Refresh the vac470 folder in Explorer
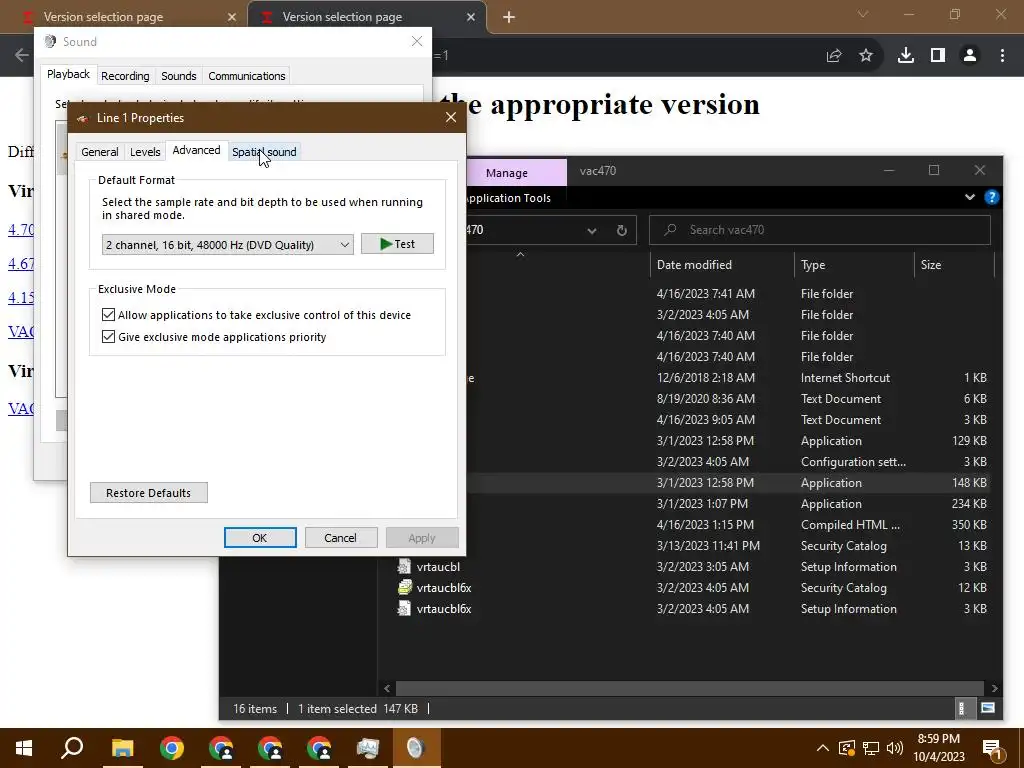 pos(622,230)
